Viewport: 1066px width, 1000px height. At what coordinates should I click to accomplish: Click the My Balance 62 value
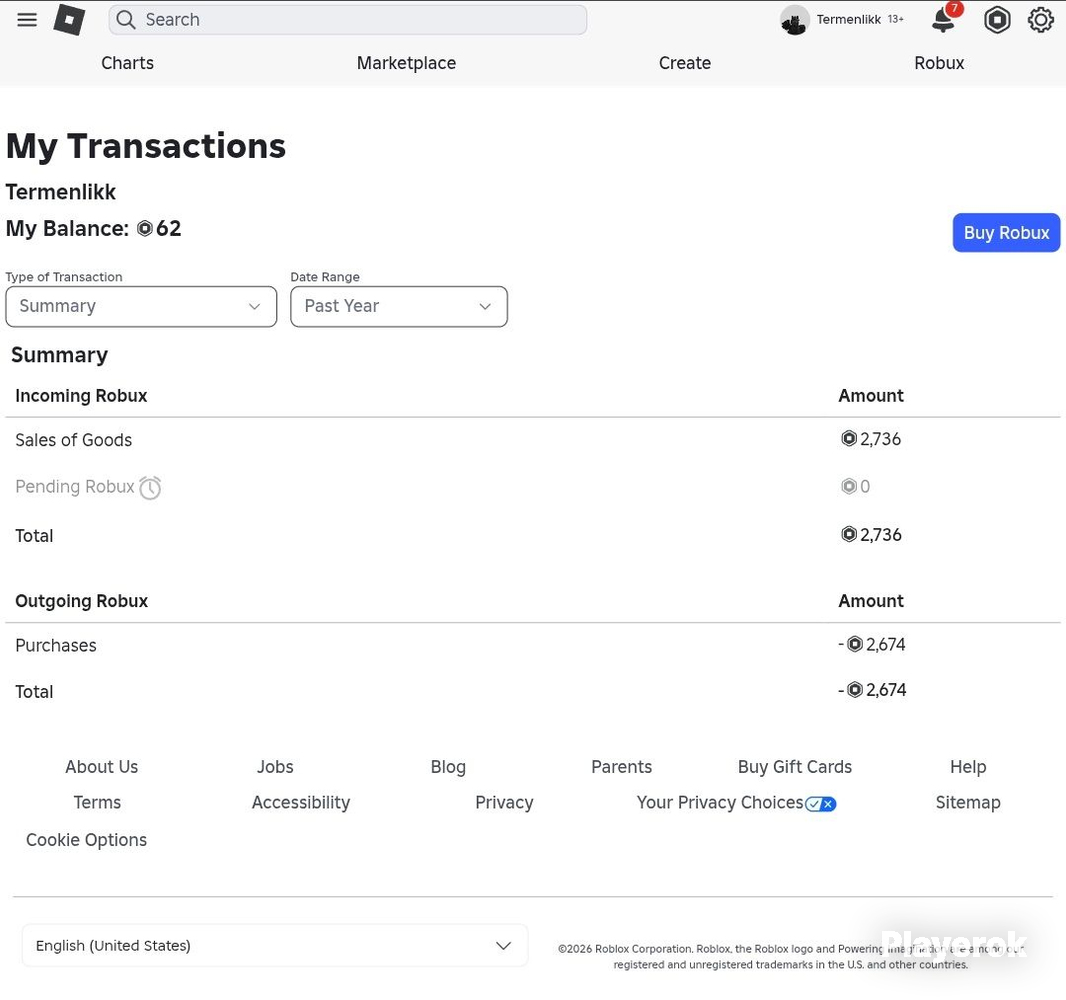pos(169,228)
